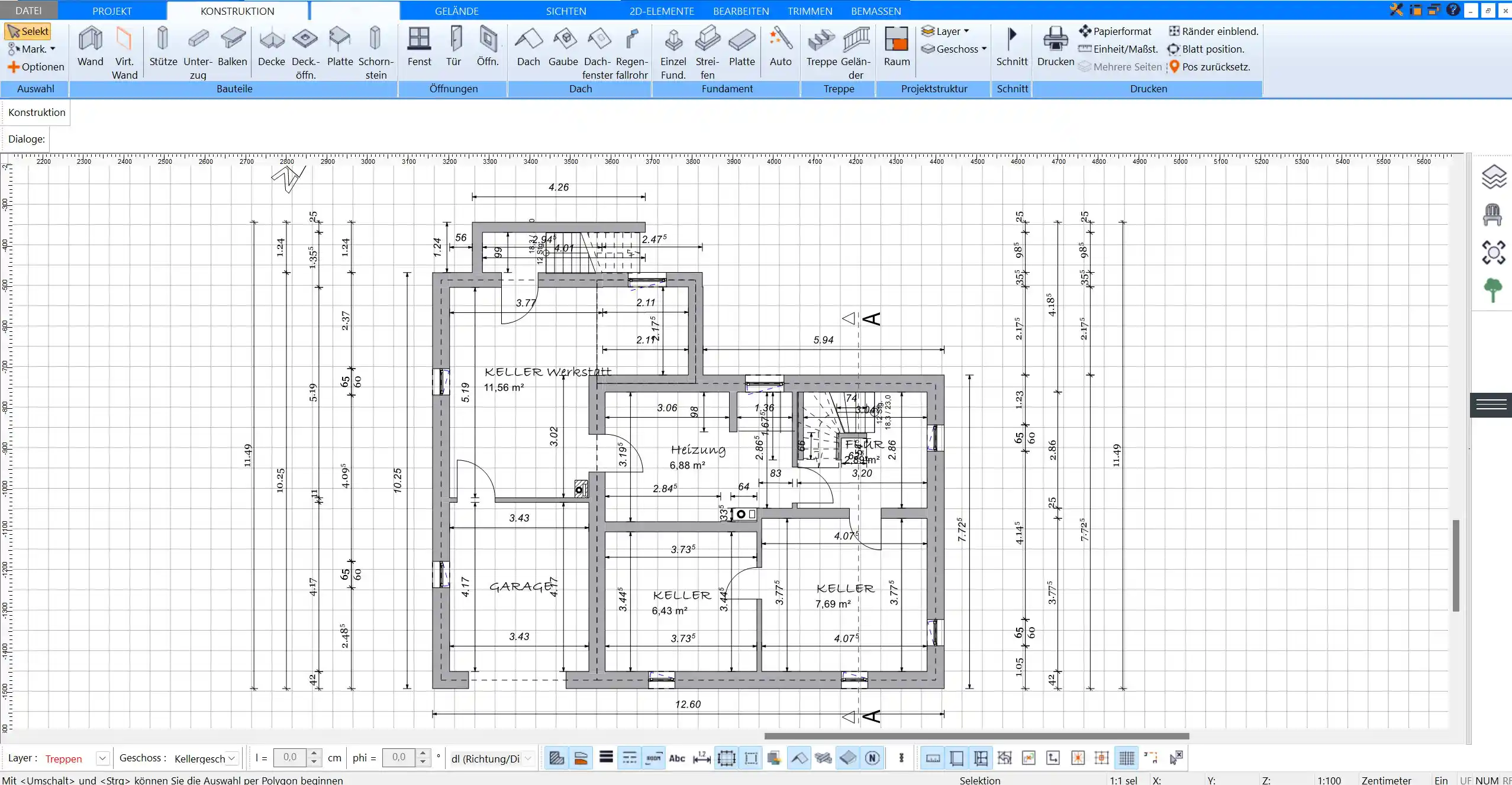The image size is (1512, 785).
Task: Switch to the GELÄNDE tab
Action: tap(456, 11)
